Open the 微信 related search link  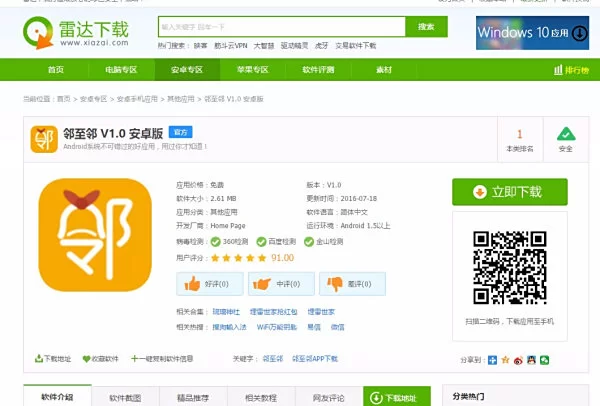pos(338,327)
